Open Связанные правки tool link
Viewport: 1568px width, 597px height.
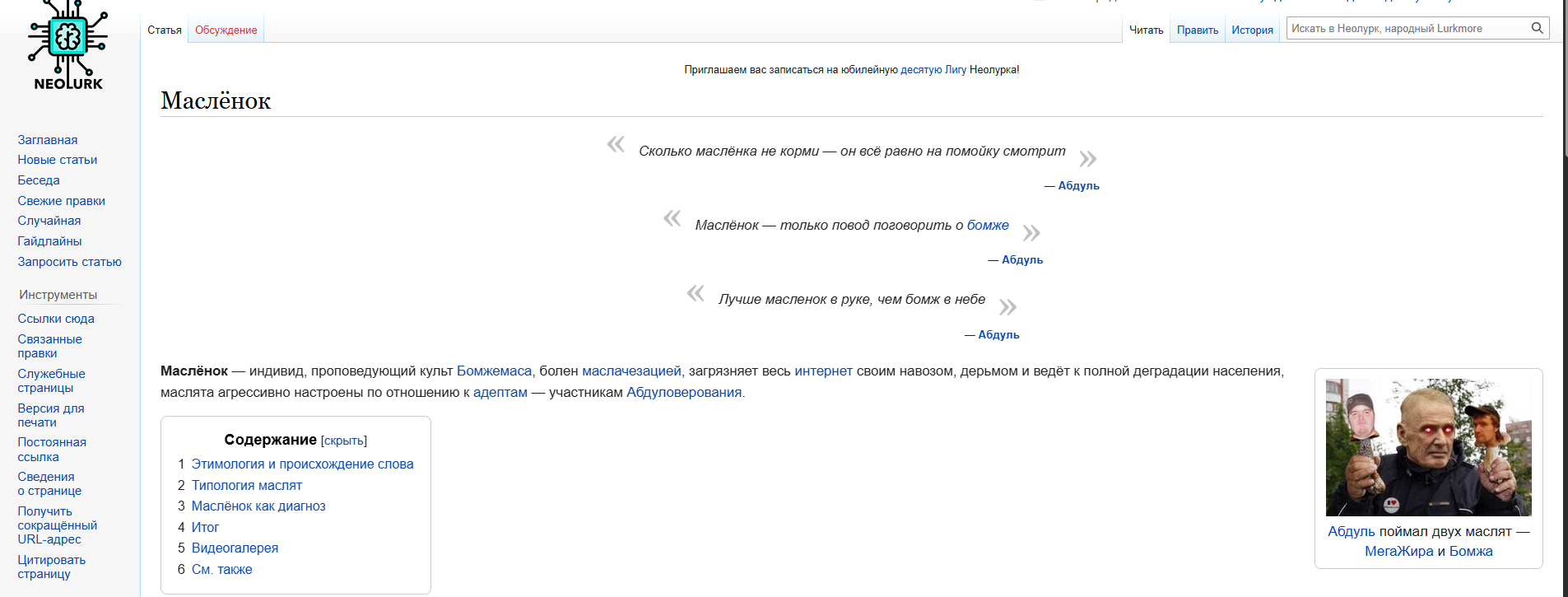[x=50, y=346]
